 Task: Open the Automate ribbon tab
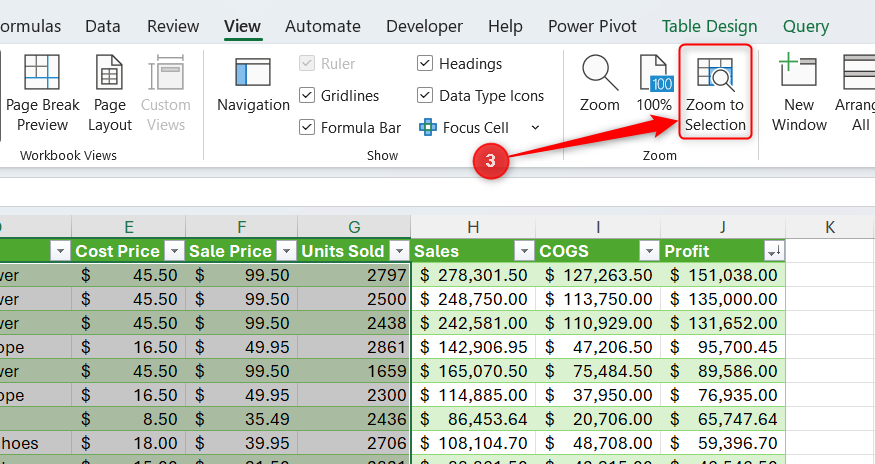pos(323,26)
